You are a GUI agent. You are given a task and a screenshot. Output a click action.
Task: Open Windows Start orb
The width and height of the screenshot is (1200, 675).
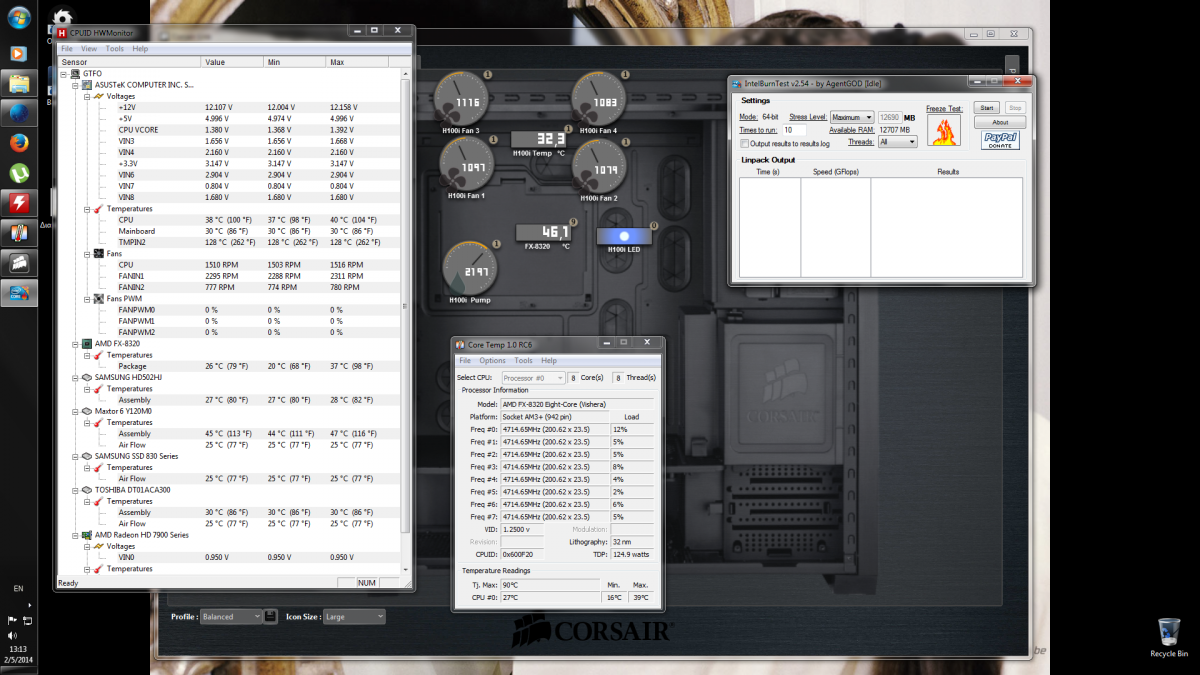19,18
